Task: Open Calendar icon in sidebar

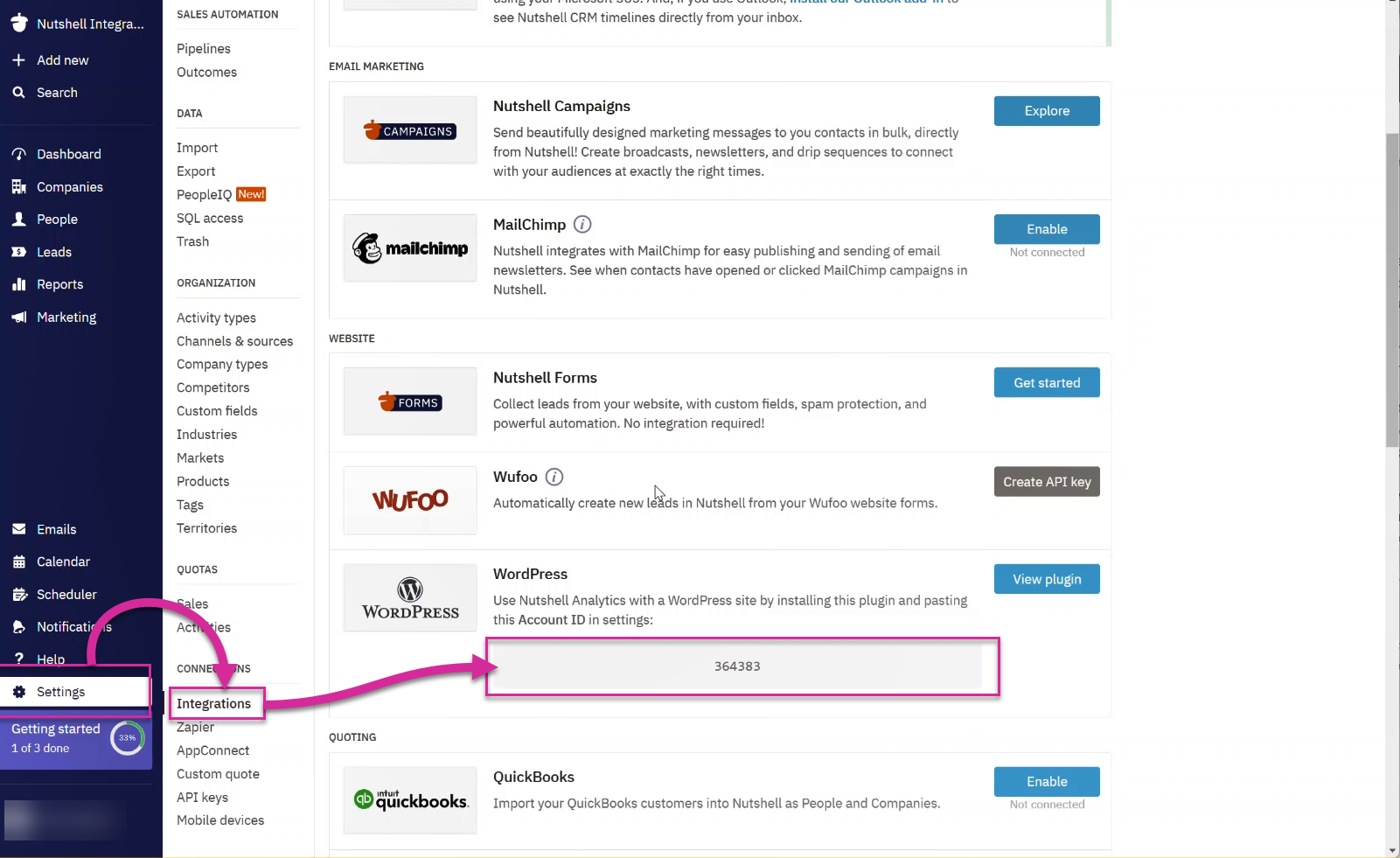Action: tap(18, 562)
